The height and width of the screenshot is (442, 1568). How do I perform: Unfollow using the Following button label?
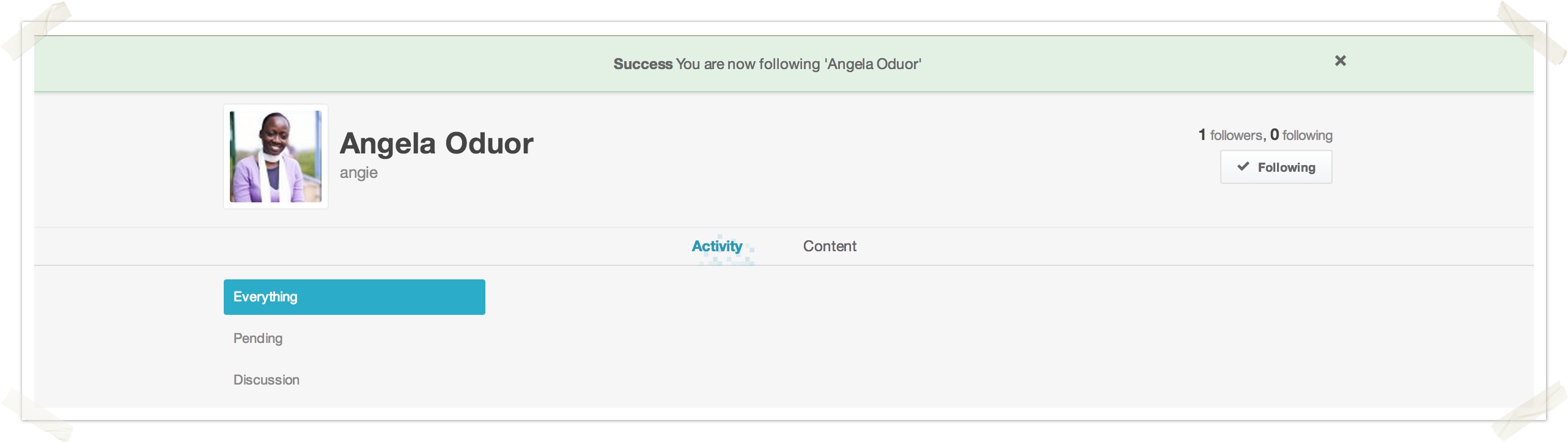coord(1286,168)
